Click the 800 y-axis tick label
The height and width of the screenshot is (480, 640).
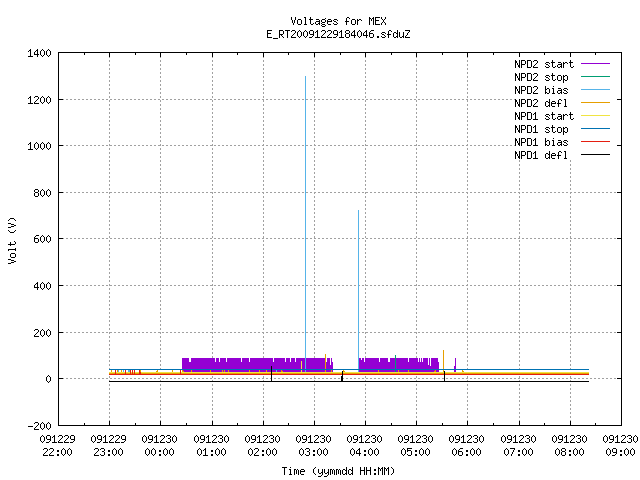click(42, 193)
